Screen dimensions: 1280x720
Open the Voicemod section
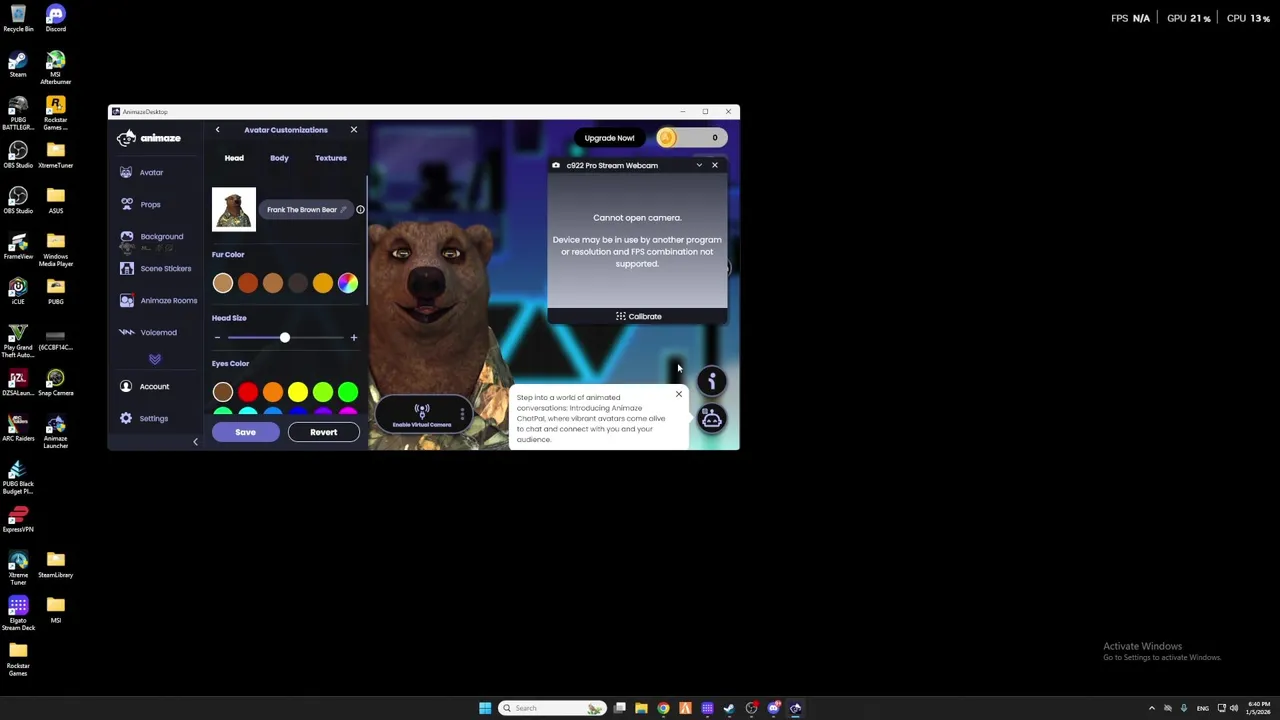point(147,332)
